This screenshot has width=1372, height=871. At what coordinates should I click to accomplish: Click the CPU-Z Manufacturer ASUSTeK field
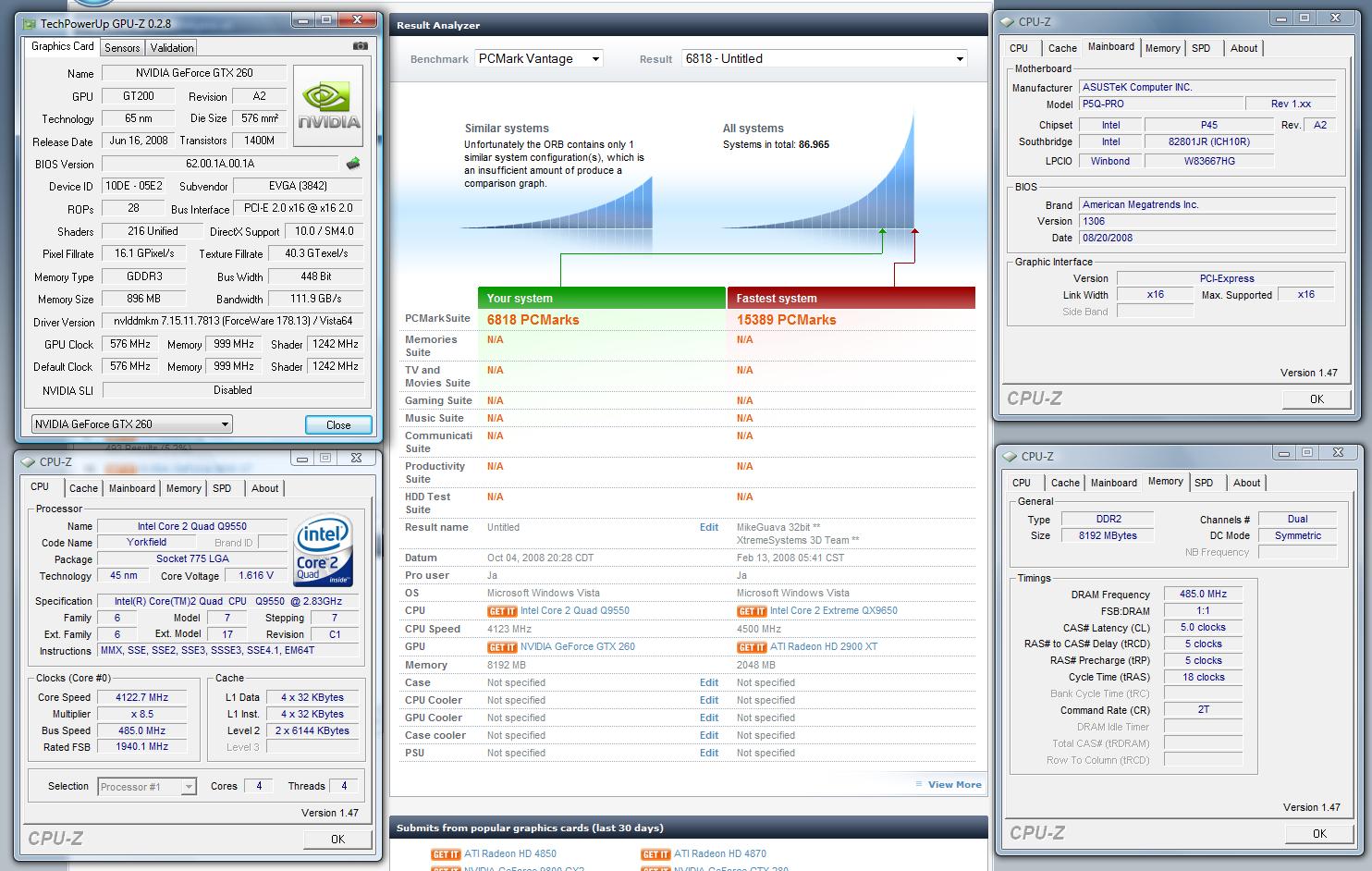tap(1207, 87)
